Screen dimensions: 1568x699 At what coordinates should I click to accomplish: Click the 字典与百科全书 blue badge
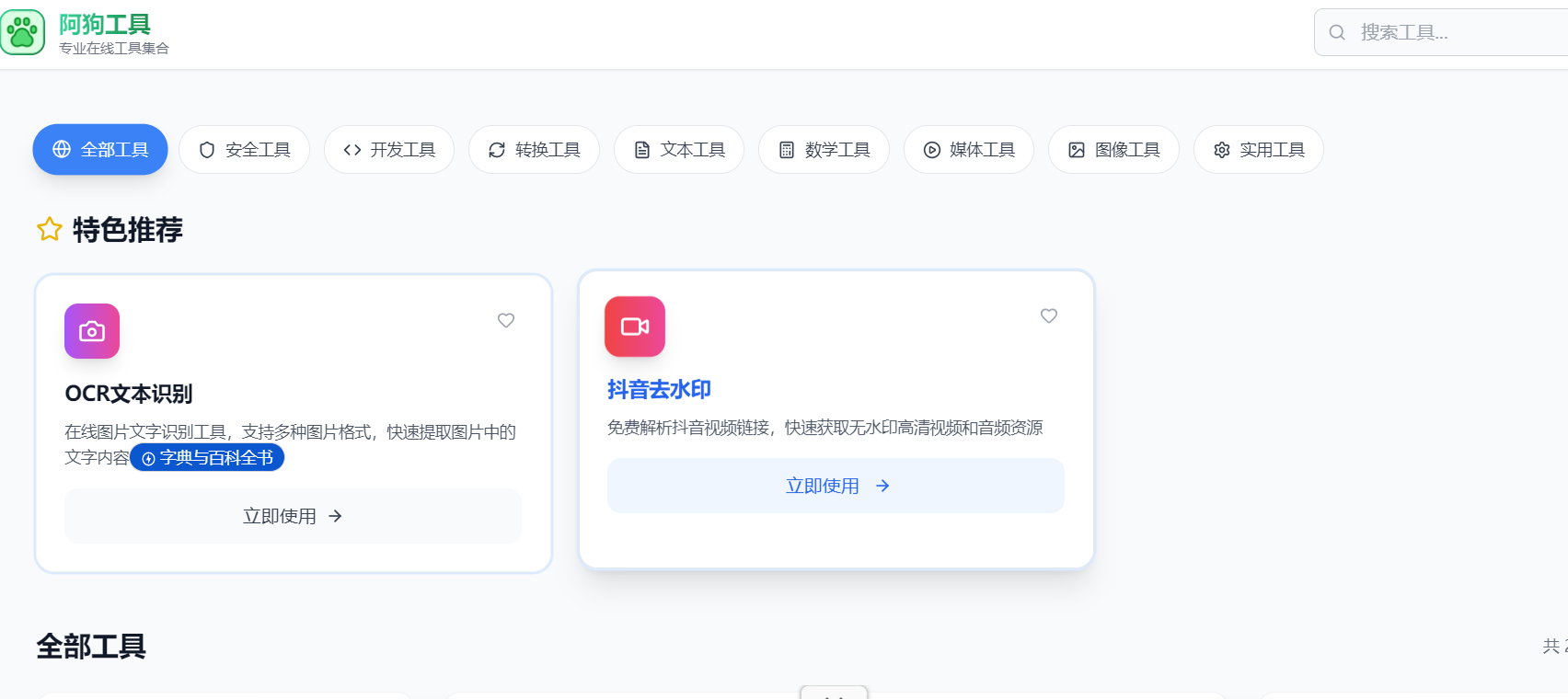pyautogui.click(x=207, y=458)
